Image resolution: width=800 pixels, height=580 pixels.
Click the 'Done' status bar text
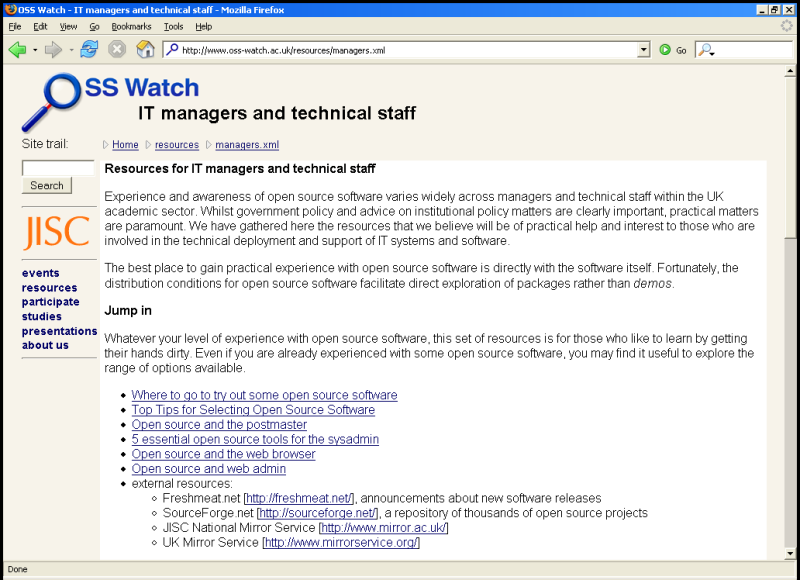coord(17,569)
